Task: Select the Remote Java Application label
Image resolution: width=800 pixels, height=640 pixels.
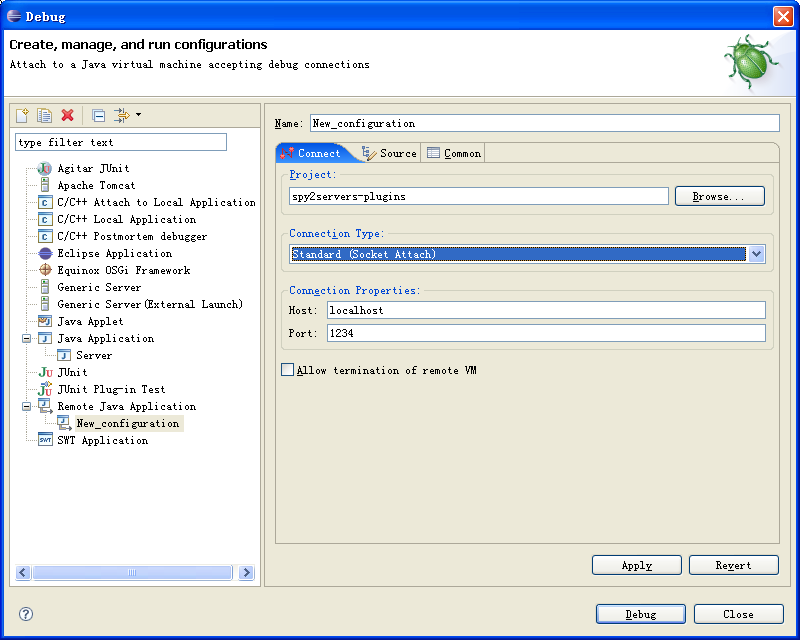Action: coord(127,406)
